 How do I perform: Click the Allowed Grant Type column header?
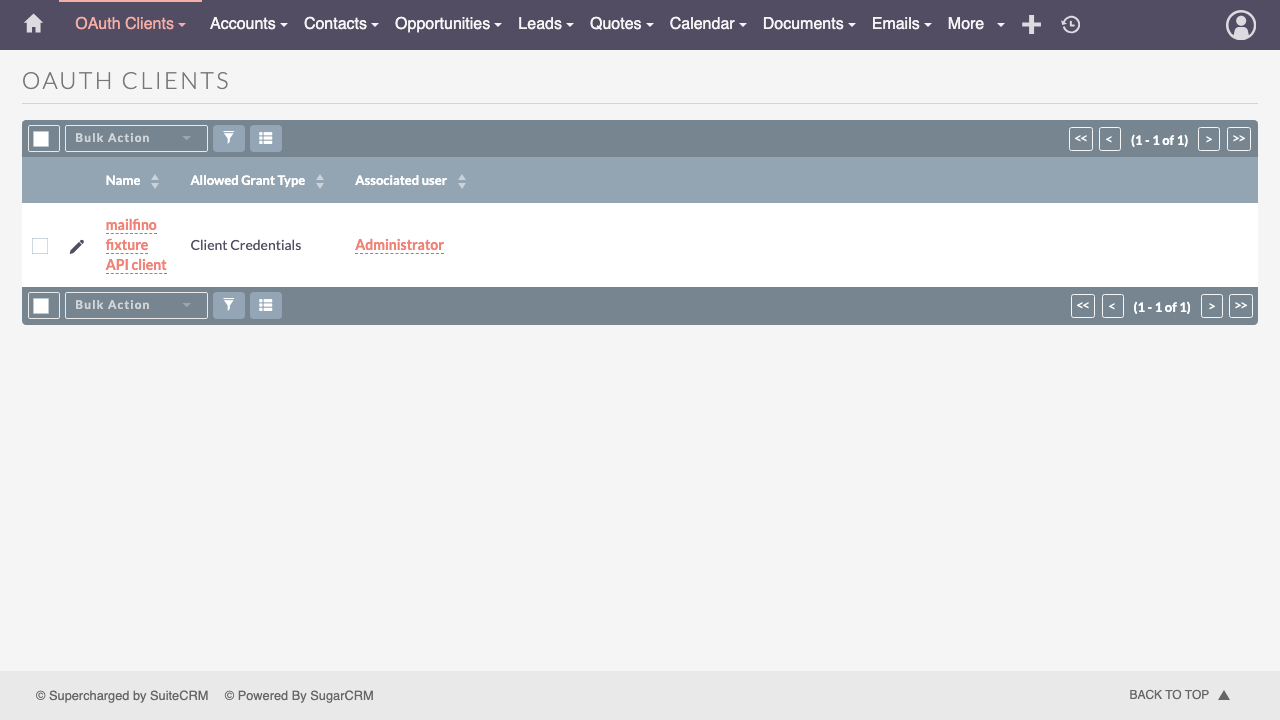click(x=248, y=181)
